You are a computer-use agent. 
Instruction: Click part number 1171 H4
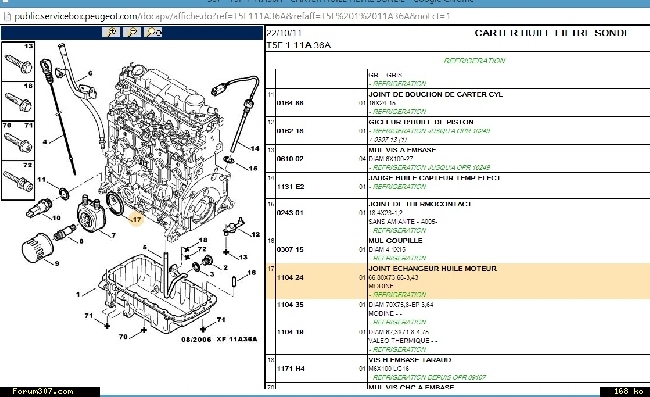(291, 368)
